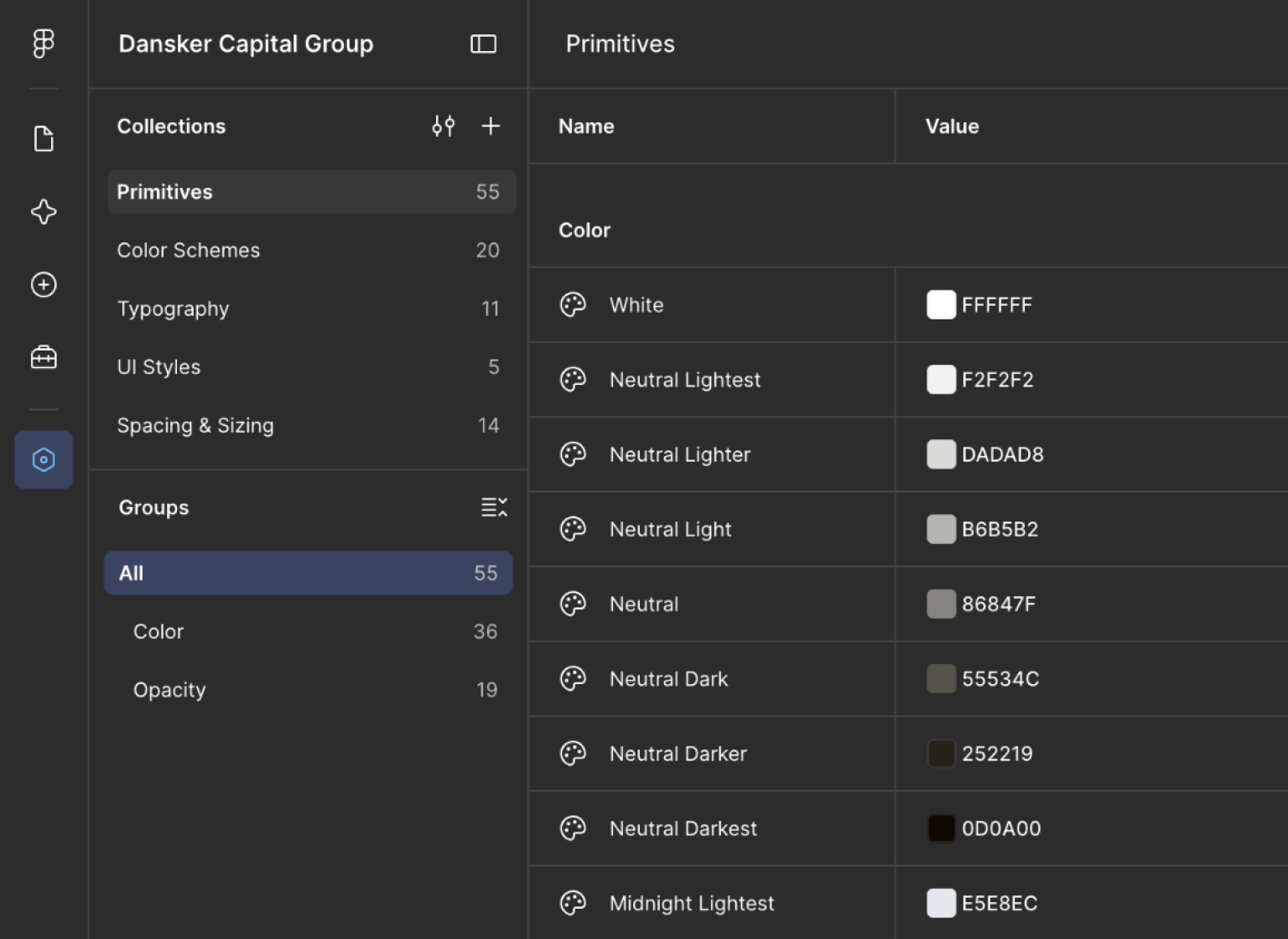Open the Typography collection

[311, 309]
